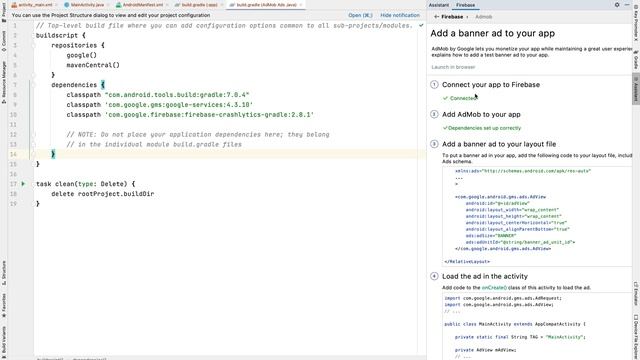Screen dimensions: 640x360
Task: Open the Emulator side panel
Action: [636, 293]
